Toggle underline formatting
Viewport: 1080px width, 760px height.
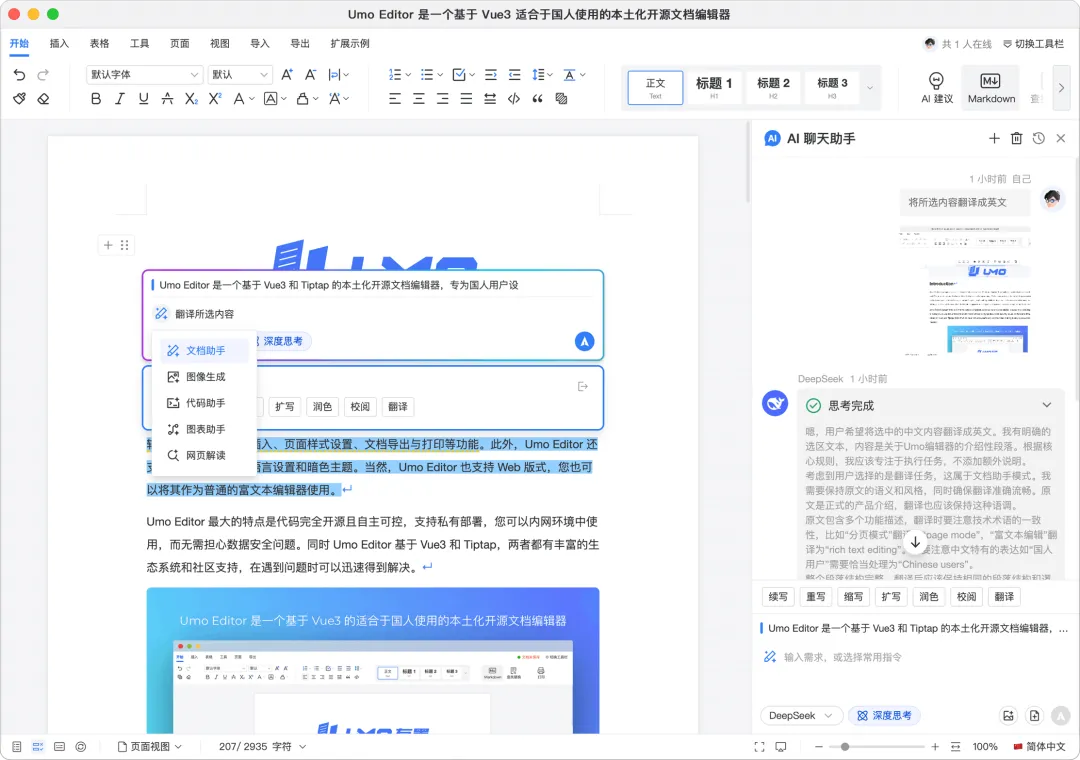point(143,99)
